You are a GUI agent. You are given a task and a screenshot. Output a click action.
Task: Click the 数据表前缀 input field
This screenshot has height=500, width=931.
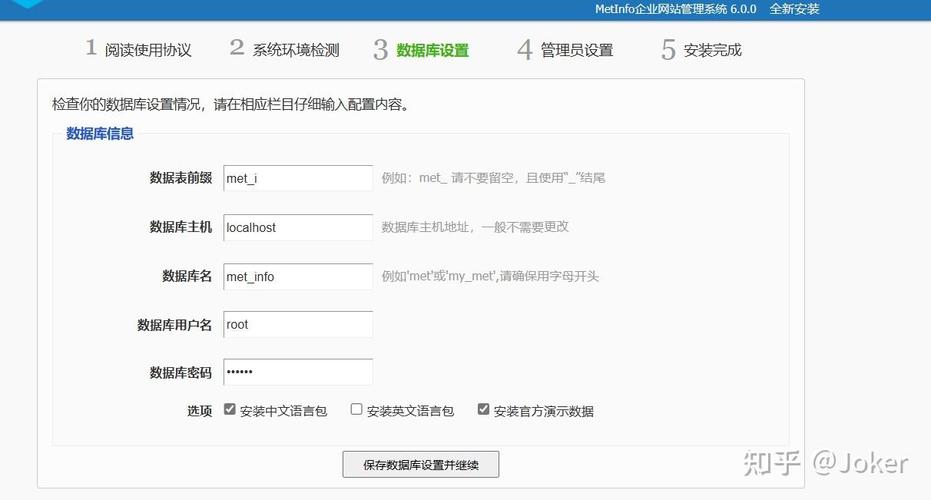tap(298, 178)
